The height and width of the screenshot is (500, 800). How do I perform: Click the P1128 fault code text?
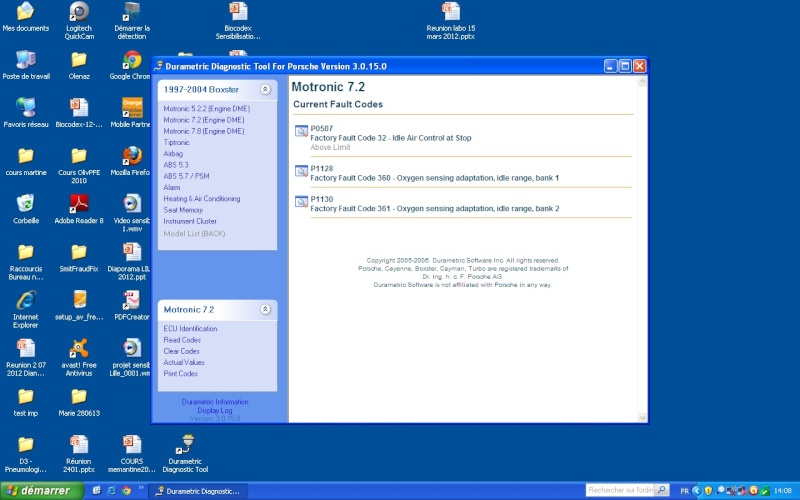point(321,168)
